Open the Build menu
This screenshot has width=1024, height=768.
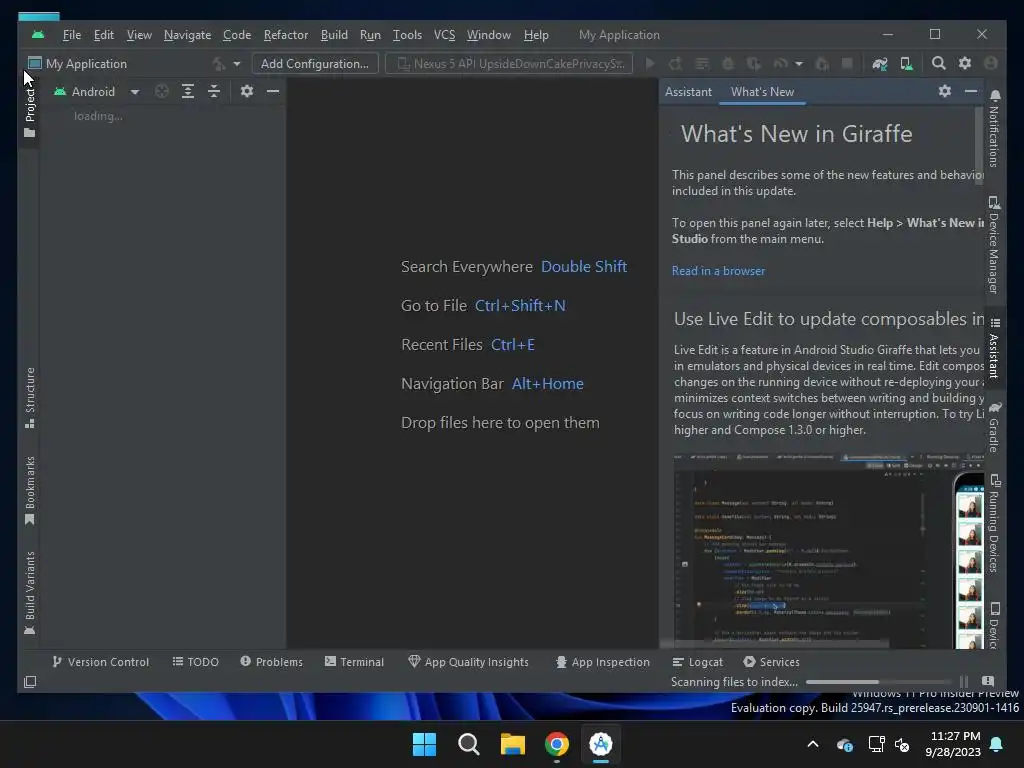(334, 35)
